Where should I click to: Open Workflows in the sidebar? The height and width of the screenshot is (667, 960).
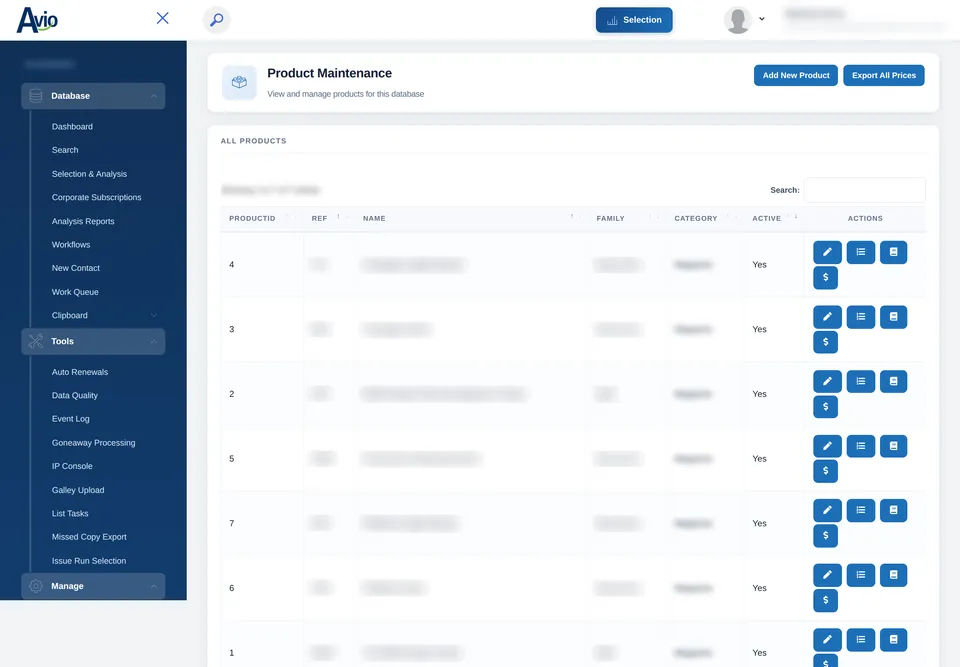(71, 244)
